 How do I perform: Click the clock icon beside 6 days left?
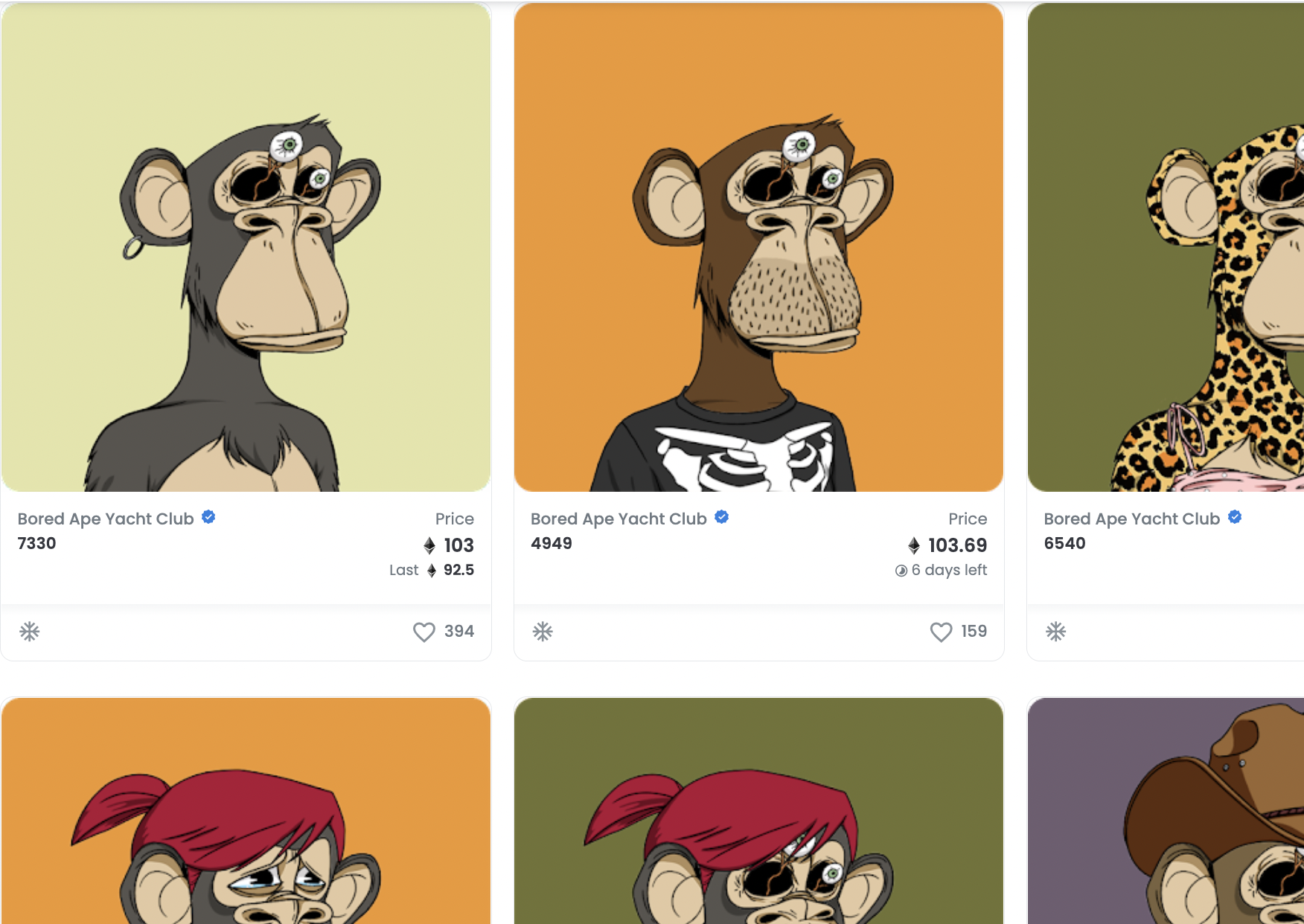(901, 571)
